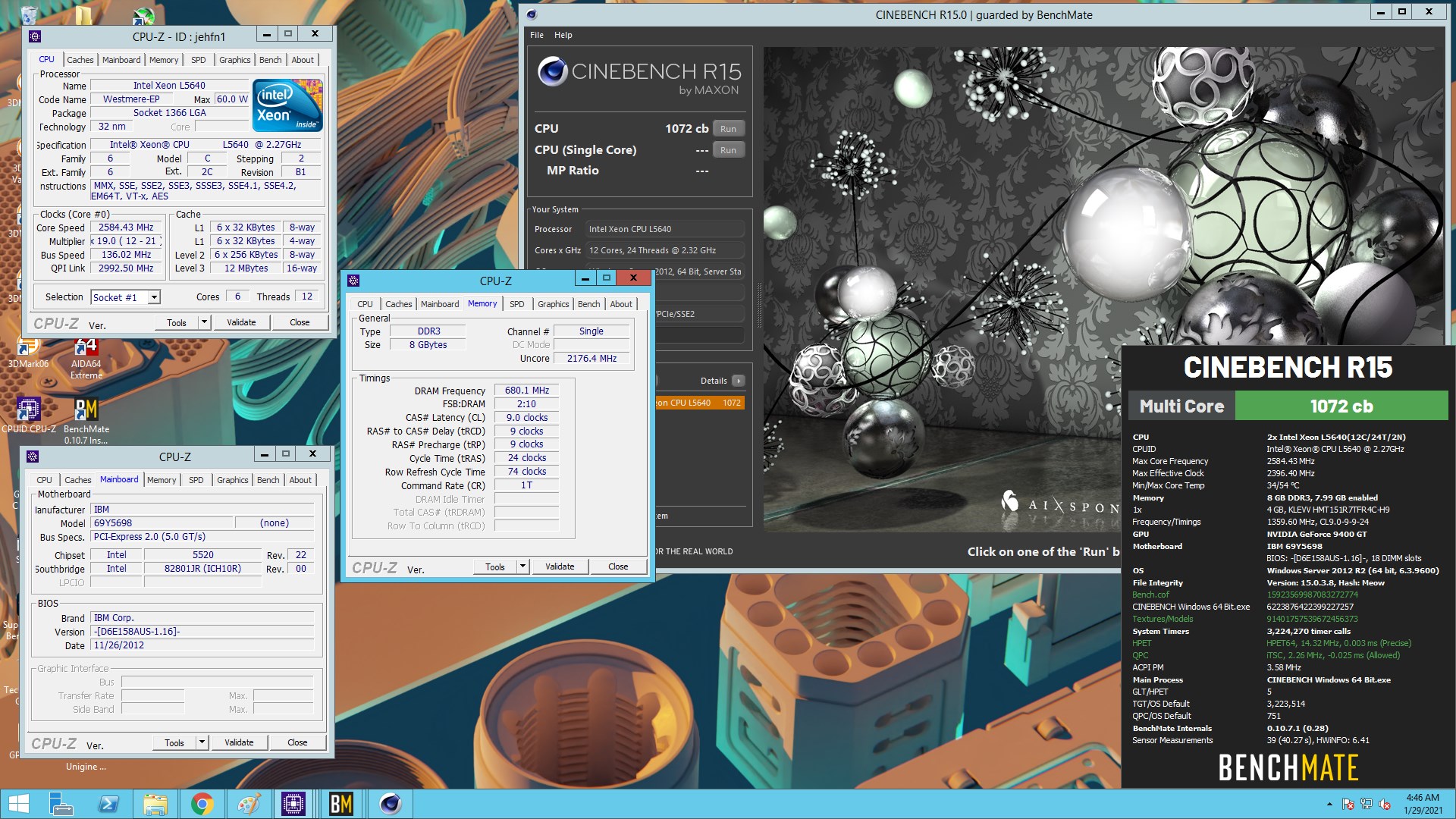Click the Recycle Bin desktop icon

[x=29, y=14]
